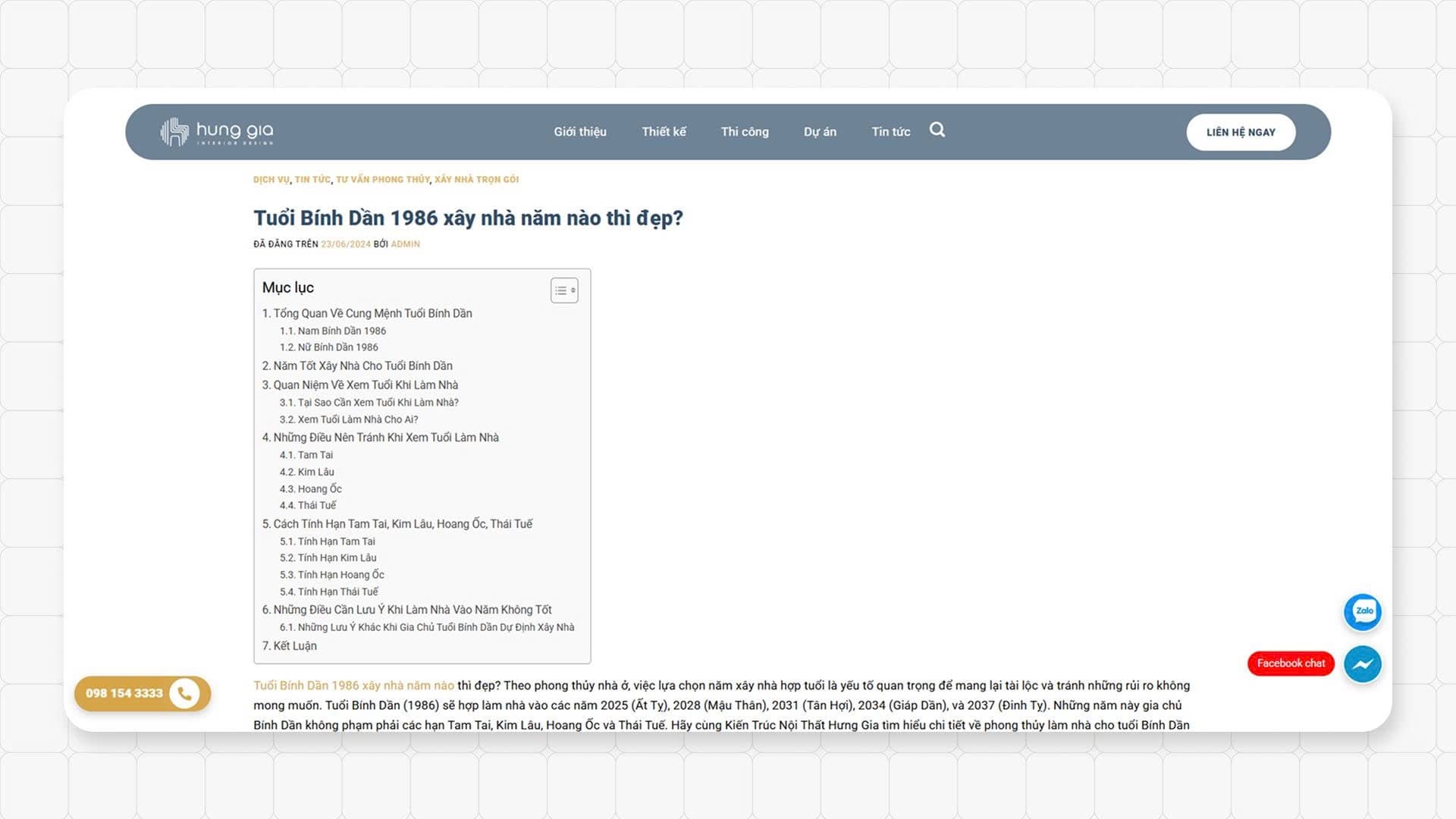Open TƯ VẤN PHONG THỦY category
Screen dimensions: 1456x819
383,180
